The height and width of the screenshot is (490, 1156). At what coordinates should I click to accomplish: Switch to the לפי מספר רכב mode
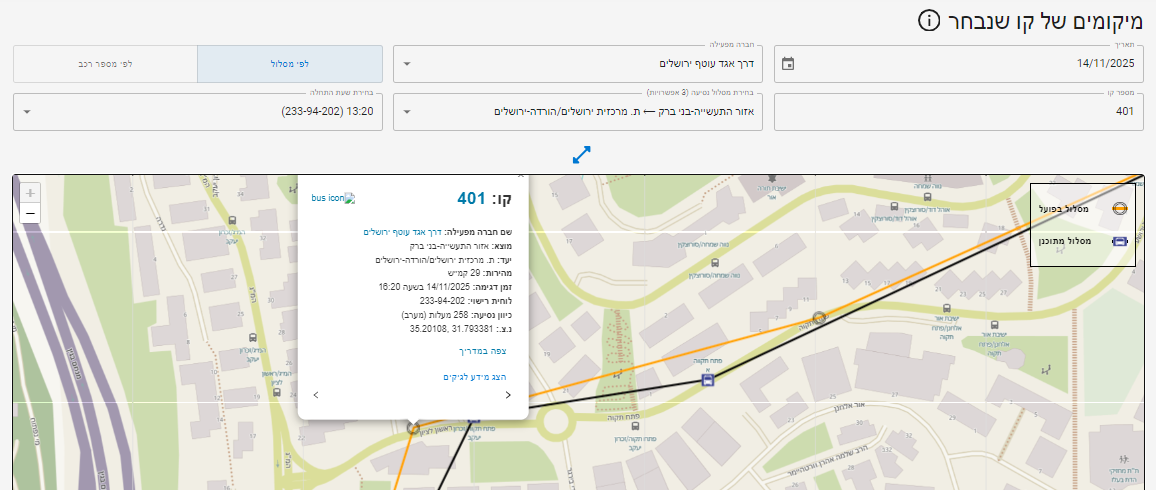tap(105, 64)
